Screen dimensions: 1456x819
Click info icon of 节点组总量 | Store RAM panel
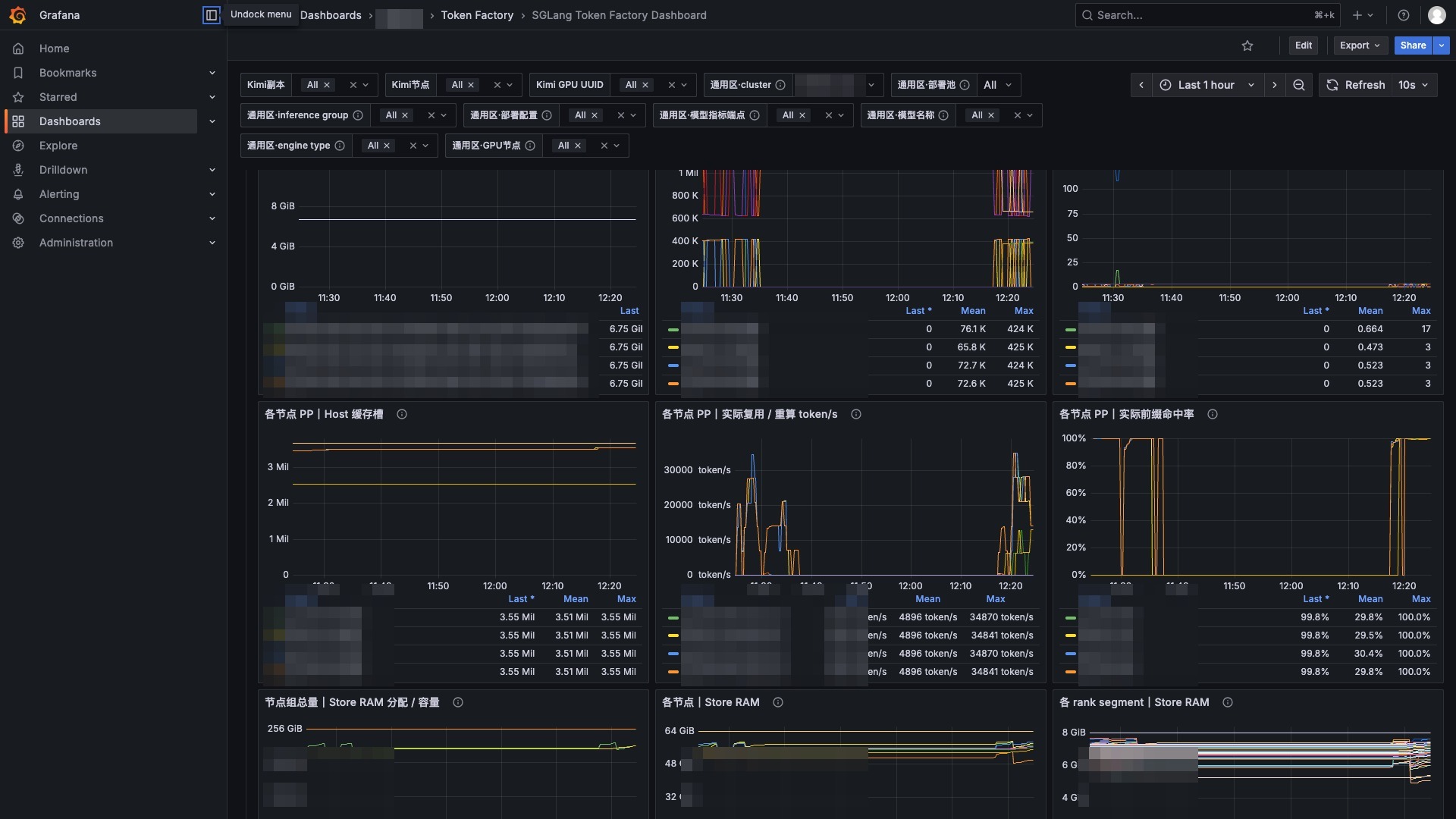[458, 702]
